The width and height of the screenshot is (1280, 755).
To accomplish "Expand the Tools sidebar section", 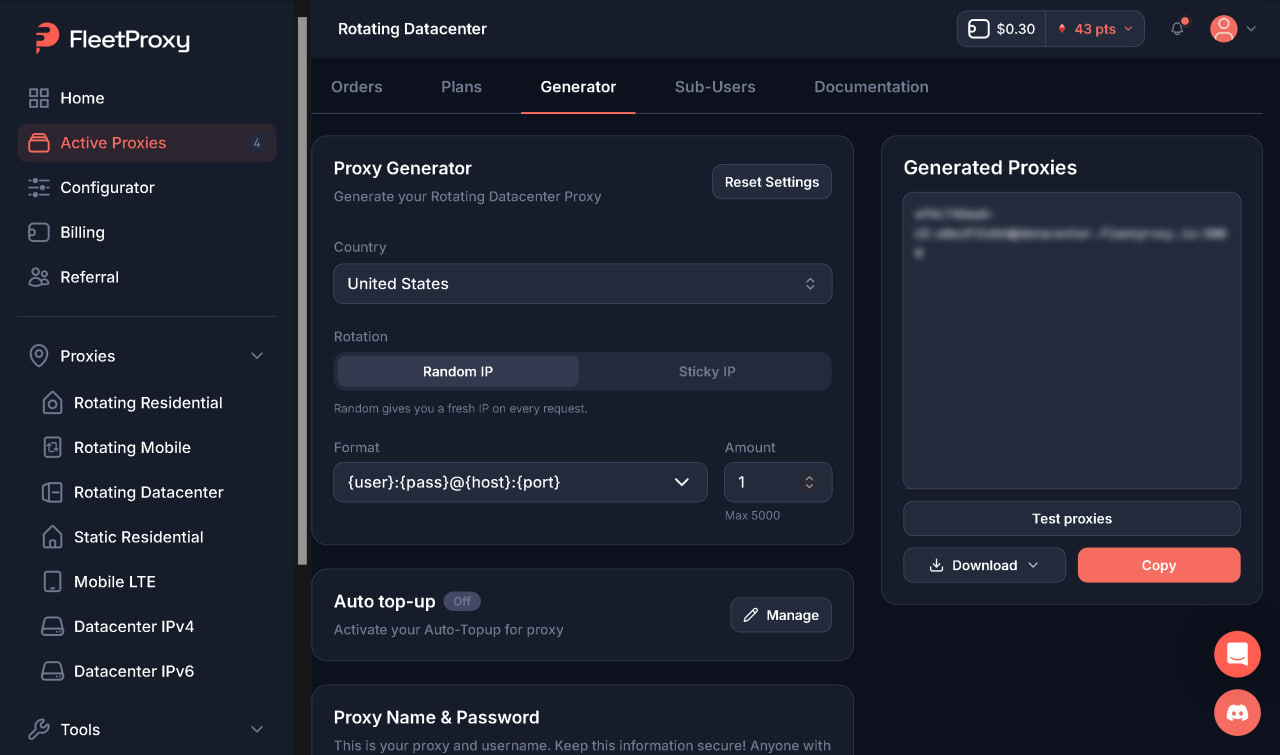I will (x=257, y=730).
